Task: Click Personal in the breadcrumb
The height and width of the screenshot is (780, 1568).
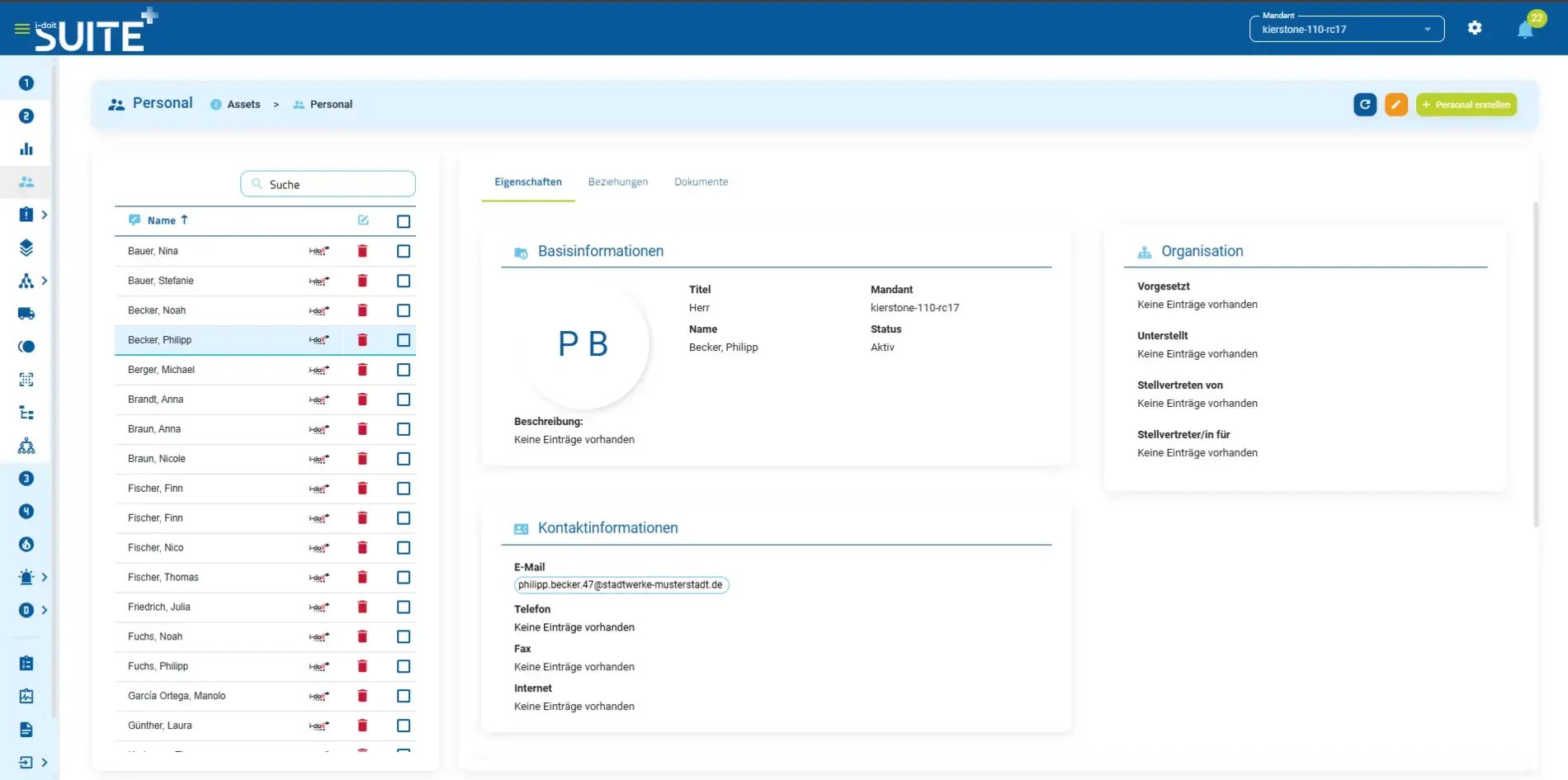Action: click(x=331, y=105)
